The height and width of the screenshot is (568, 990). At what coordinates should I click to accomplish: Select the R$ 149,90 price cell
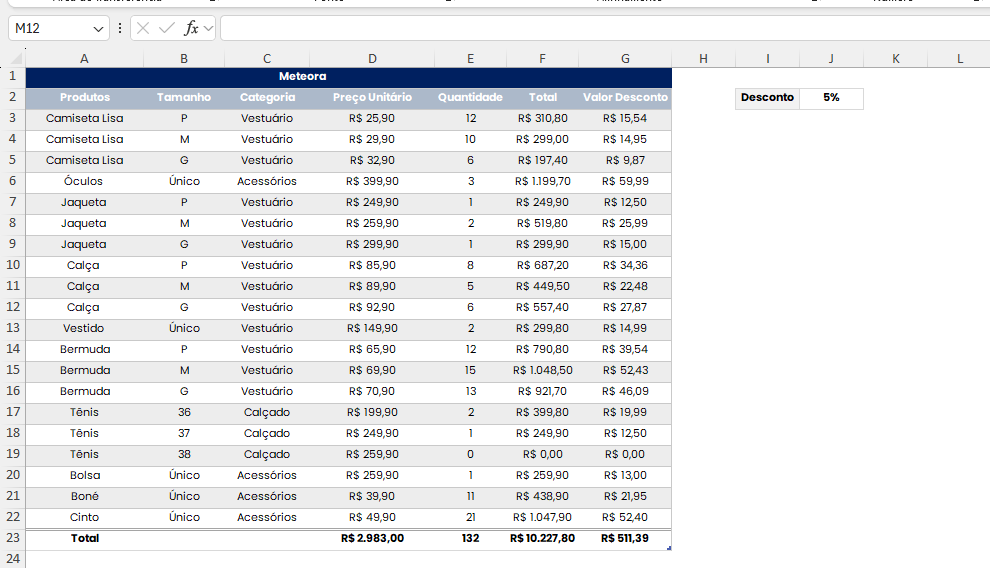[x=373, y=328]
